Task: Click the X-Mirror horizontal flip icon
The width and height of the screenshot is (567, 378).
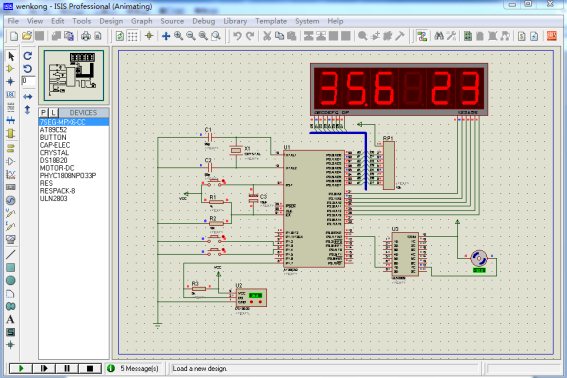Action: tap(27, 97)
